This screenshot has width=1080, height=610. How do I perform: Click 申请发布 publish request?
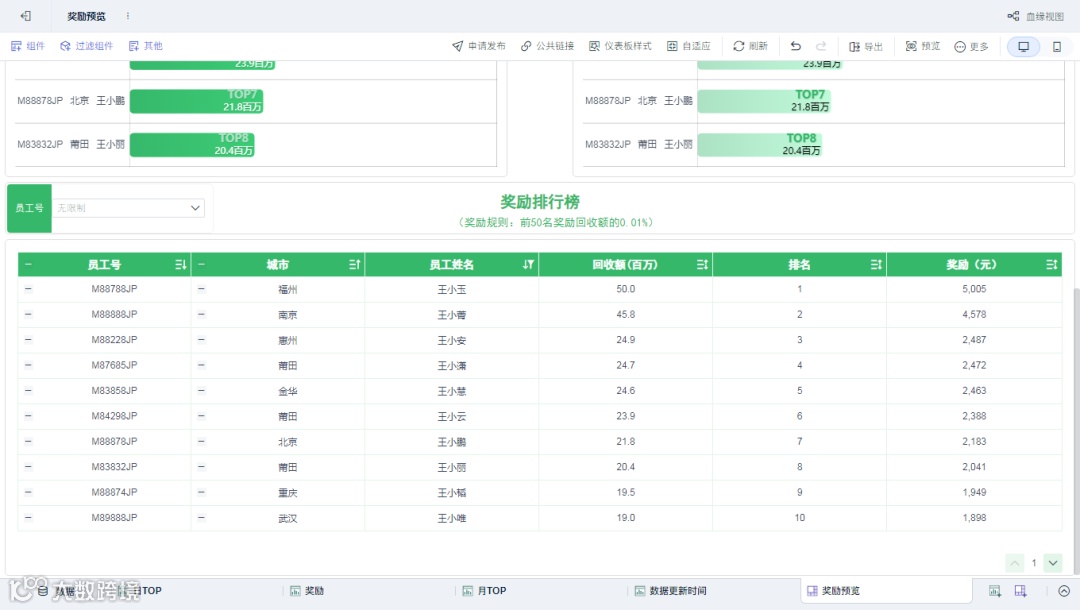coord(479,46)
